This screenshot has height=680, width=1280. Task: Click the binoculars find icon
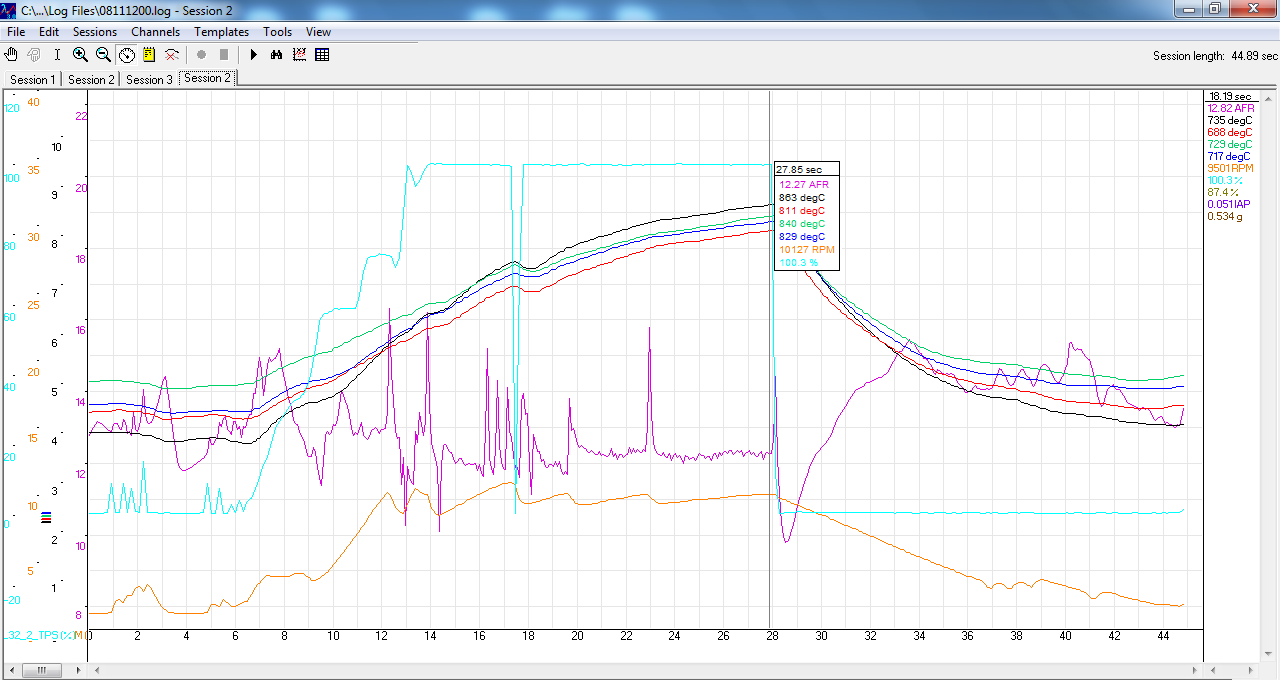coord(276,55)
